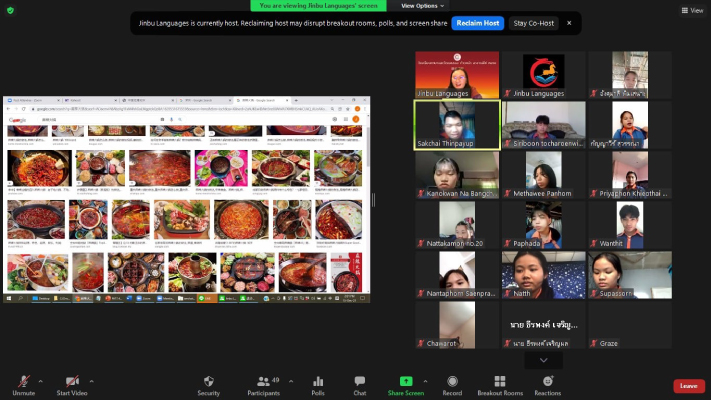The height and width of the screenshot is (400, 711).
Task: Open the Chat panel
Action: [359, 384]
